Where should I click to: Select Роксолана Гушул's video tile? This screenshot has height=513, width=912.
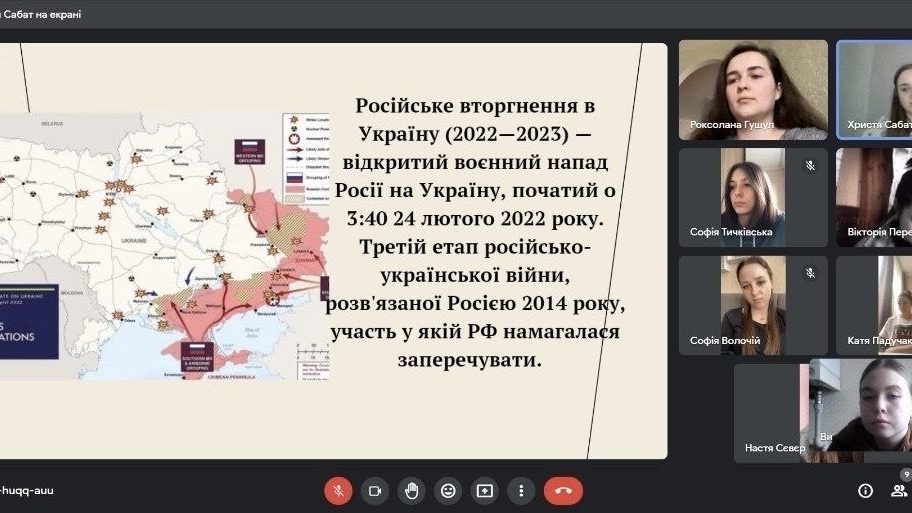(x=753, y=89)
